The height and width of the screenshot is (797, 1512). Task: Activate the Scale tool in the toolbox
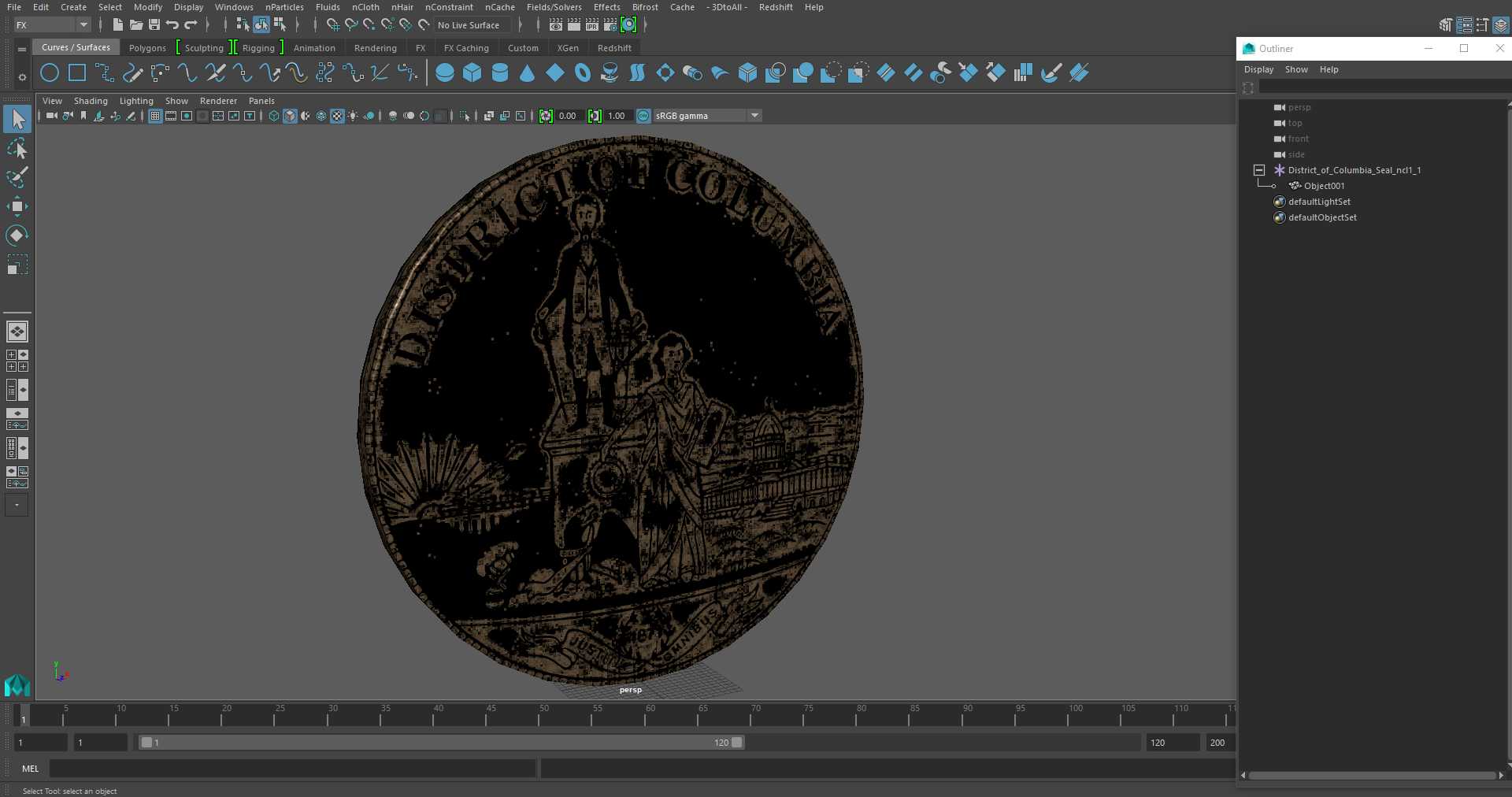coord(17,265)
